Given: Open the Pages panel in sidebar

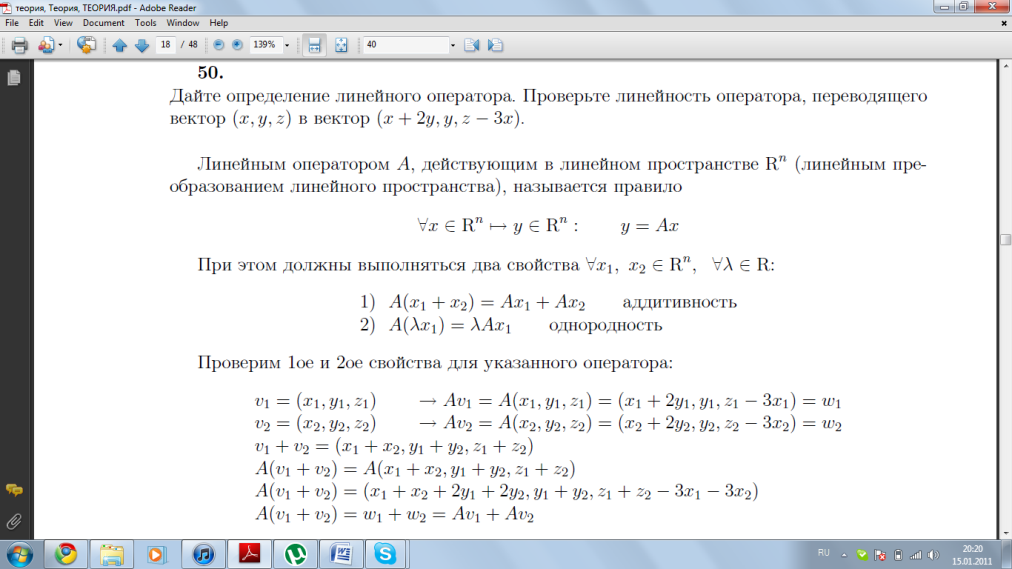Looking at the screenshot, I should pyautogui.click(x=14, y=78).
